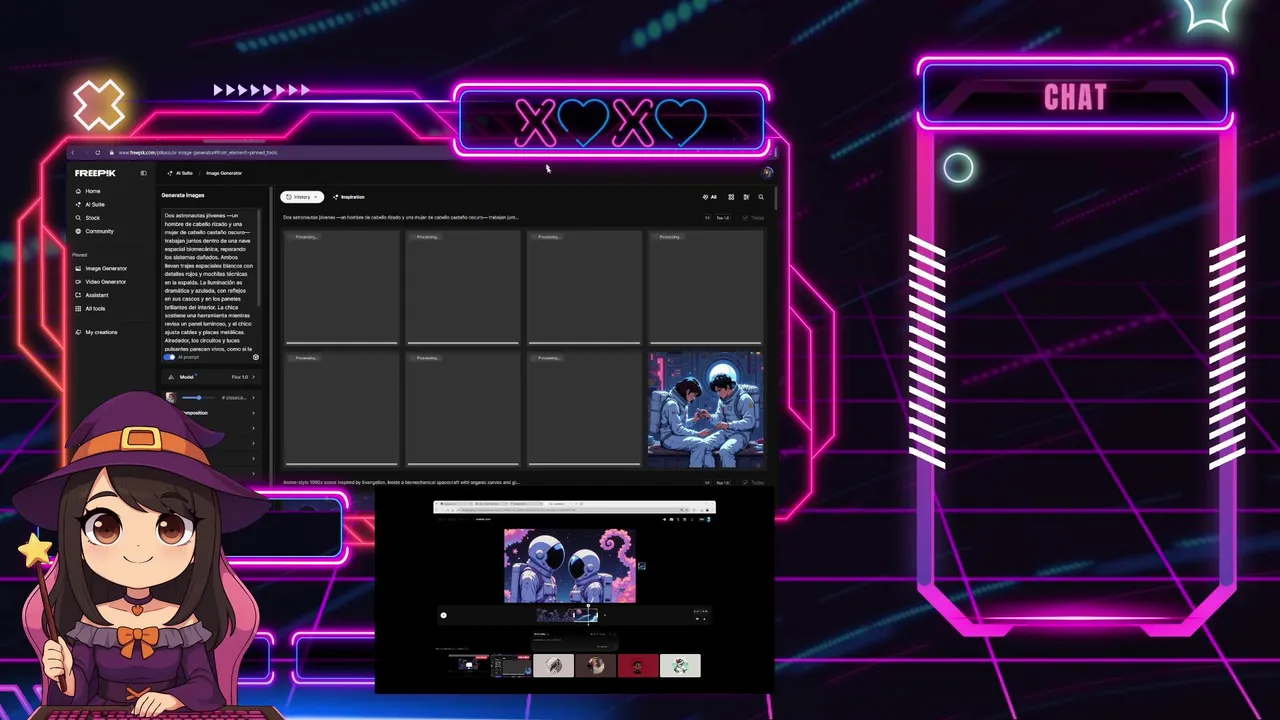Open brown background character thumbnail in lower window
Image resolution: width=1280 pixels, height=720 pixels.
pos(596,665)
